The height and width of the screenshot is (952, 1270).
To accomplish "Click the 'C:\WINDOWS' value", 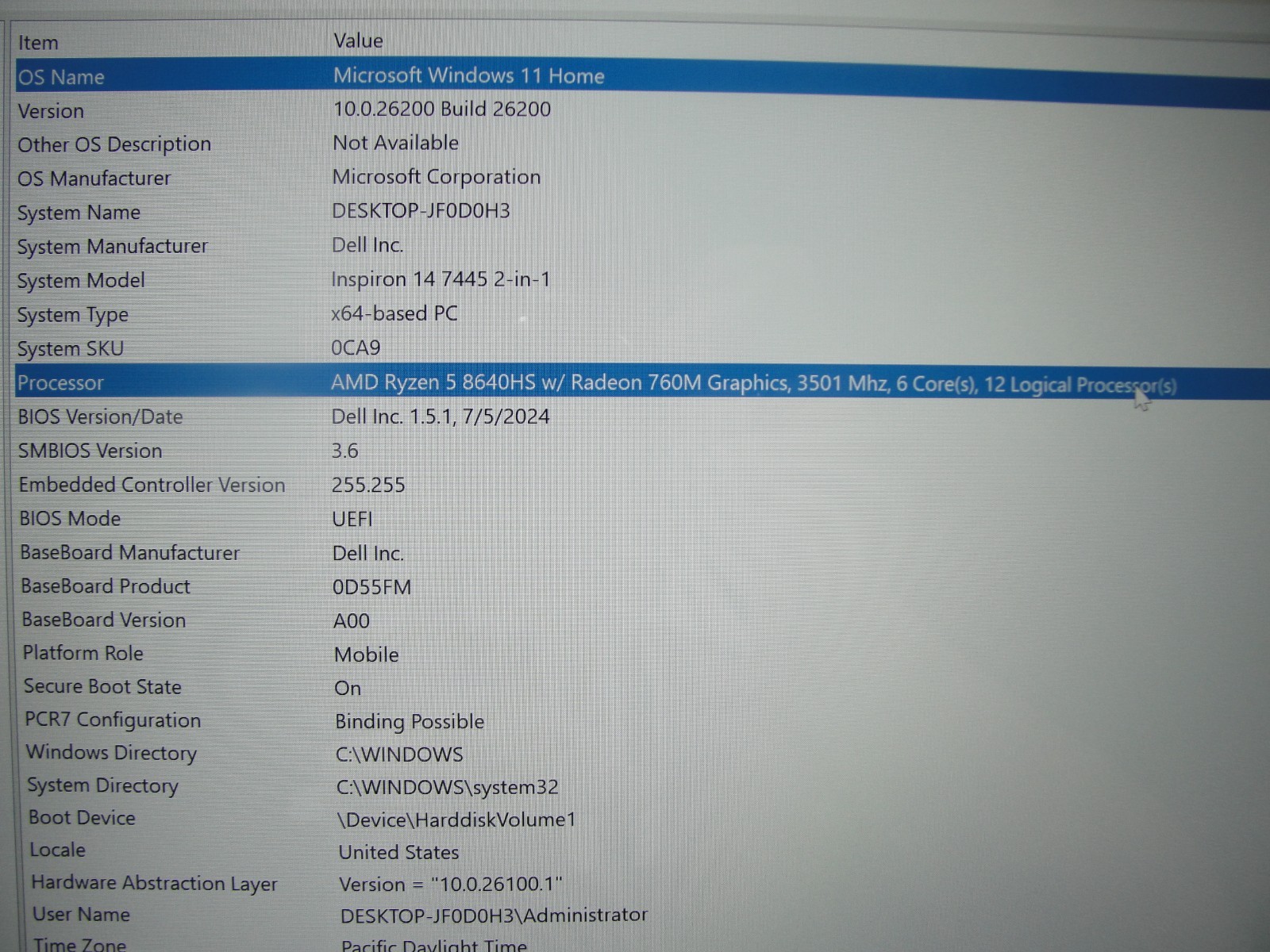I will tap(399, 754).
